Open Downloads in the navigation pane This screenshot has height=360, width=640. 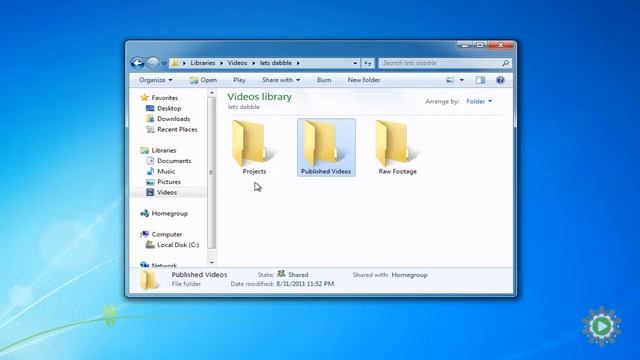click(173, 119)
